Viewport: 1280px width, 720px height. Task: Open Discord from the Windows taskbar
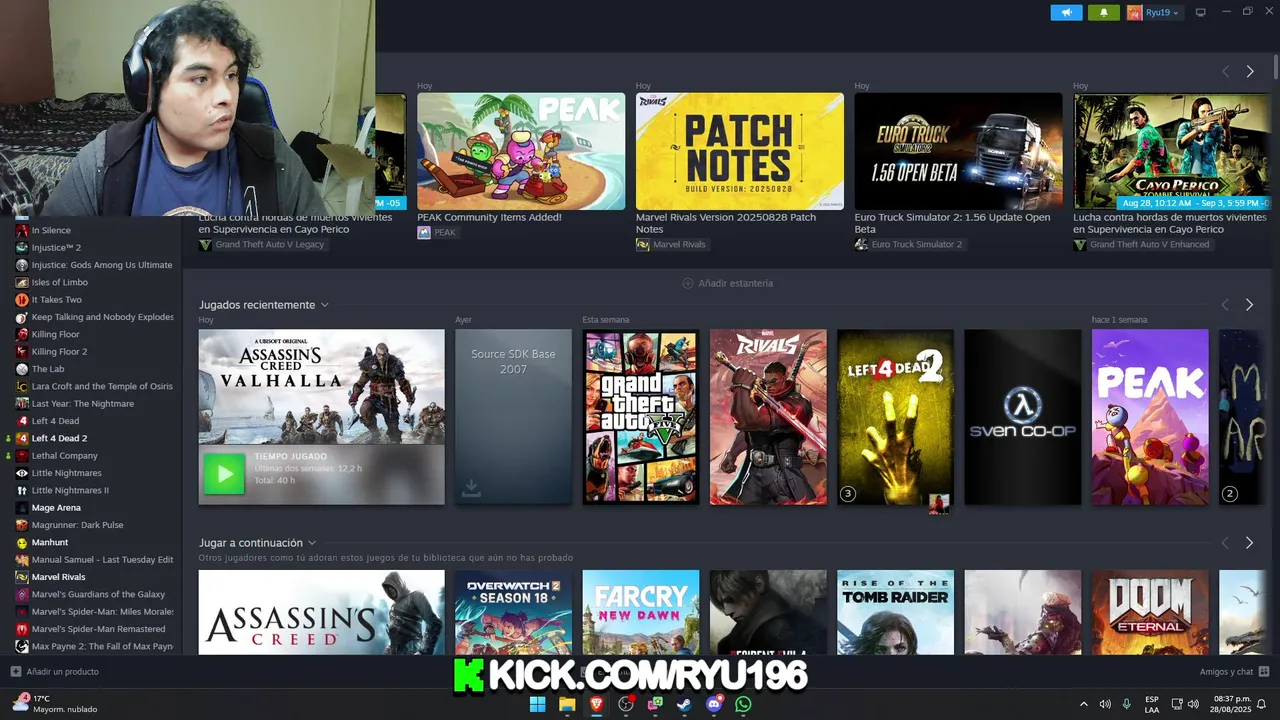click(x=714, y=704)
